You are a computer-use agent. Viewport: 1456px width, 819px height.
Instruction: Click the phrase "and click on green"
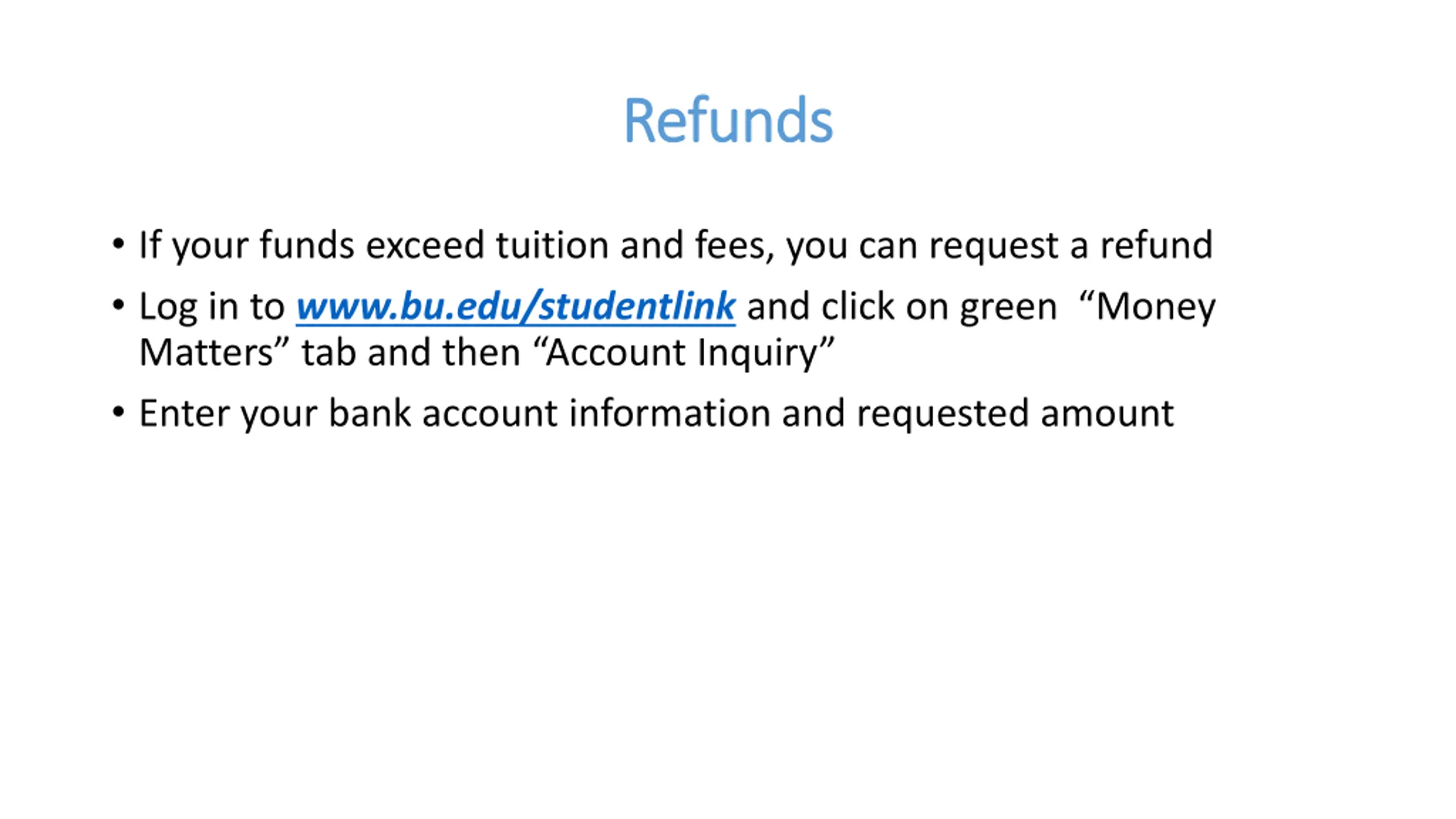click(901, 307)
